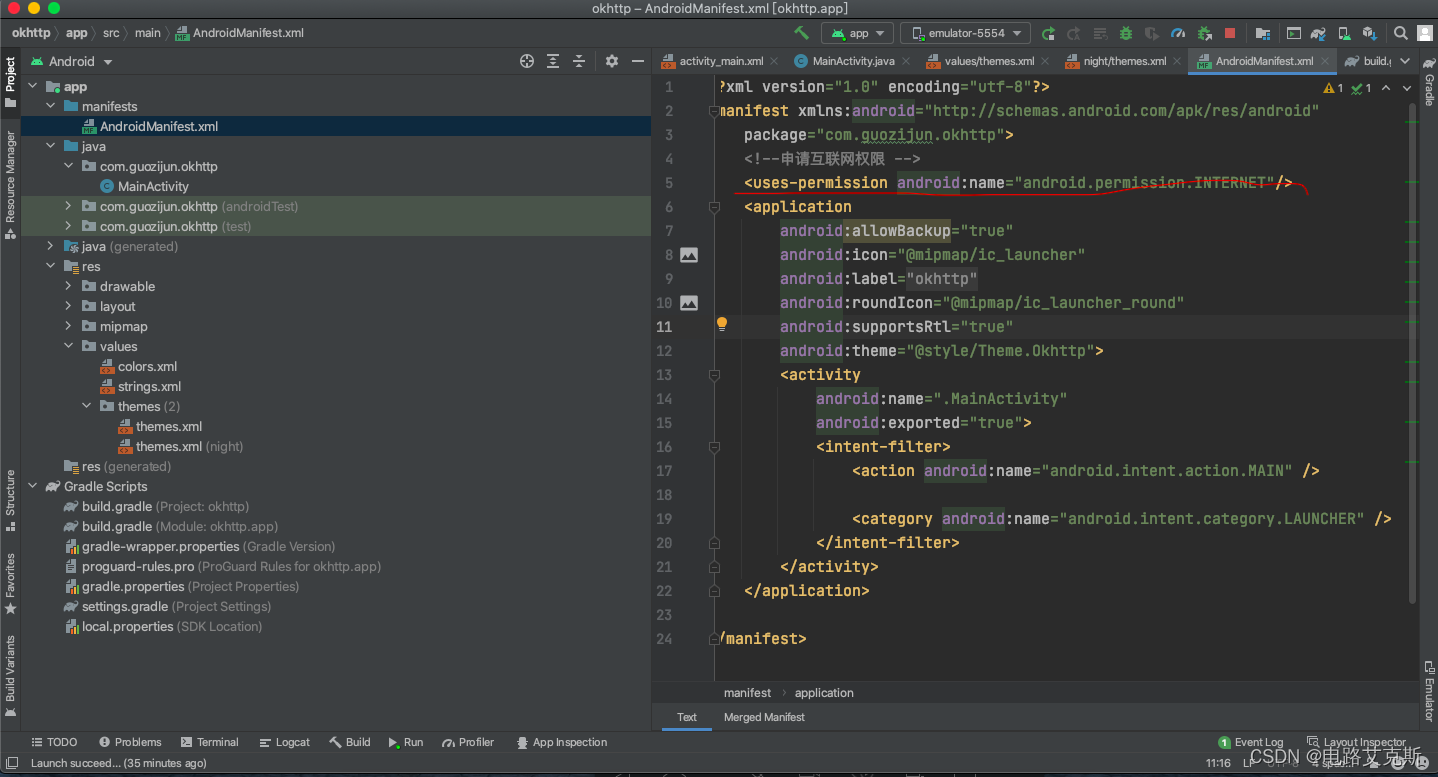This screenshot has width=1438, height=777.
Task: Open the emulator-5554 device dropdown
Action: coord(965,33)
